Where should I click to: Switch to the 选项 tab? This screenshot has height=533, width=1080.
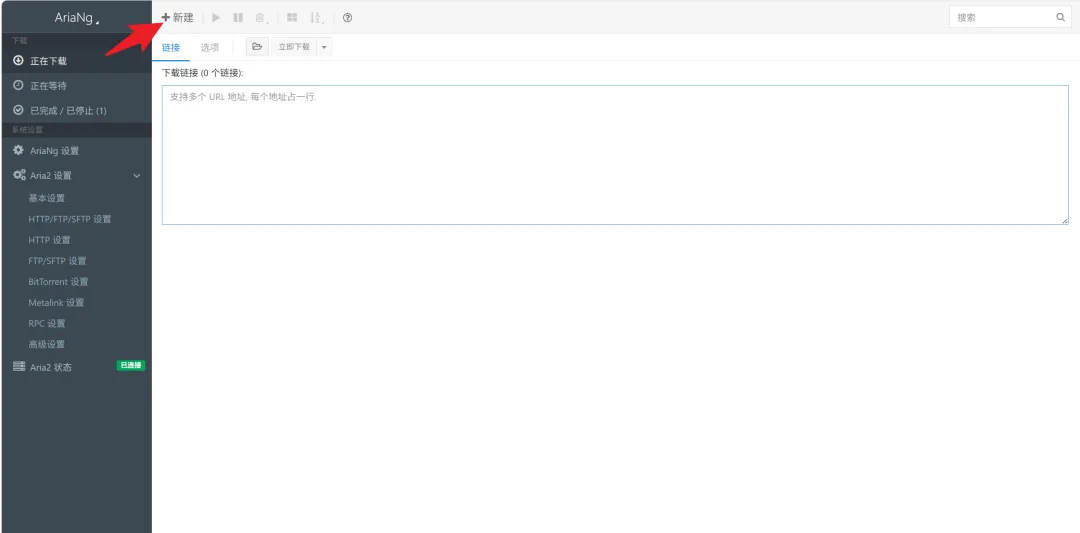210,48
